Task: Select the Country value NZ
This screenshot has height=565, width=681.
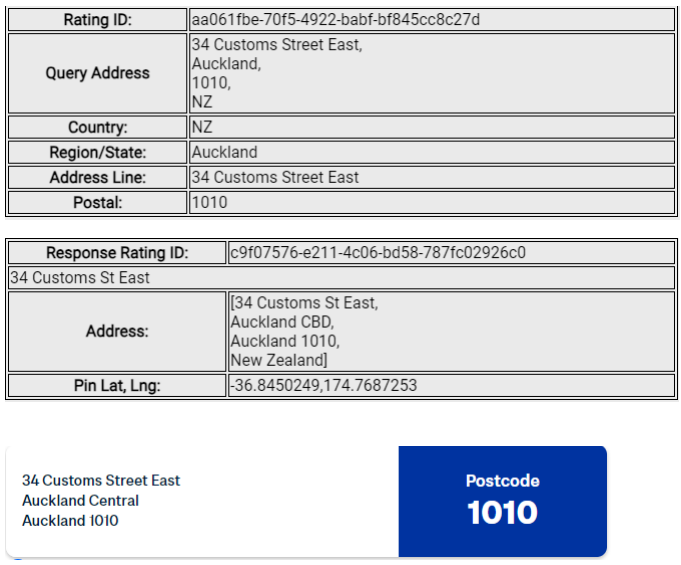Action: pos(202,127)
